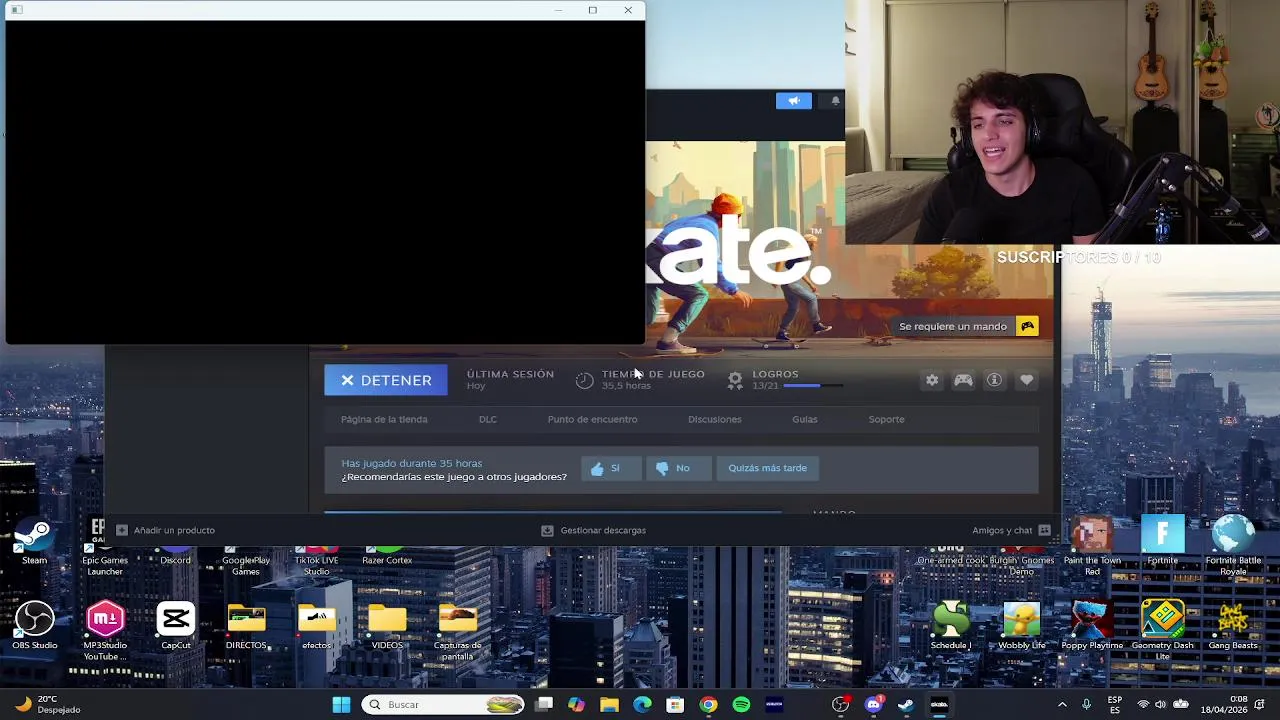This screenshot has height=720, width=1280.
Task: Open Google Chrome from the taskbar
Action: click(x=708, y=705)
